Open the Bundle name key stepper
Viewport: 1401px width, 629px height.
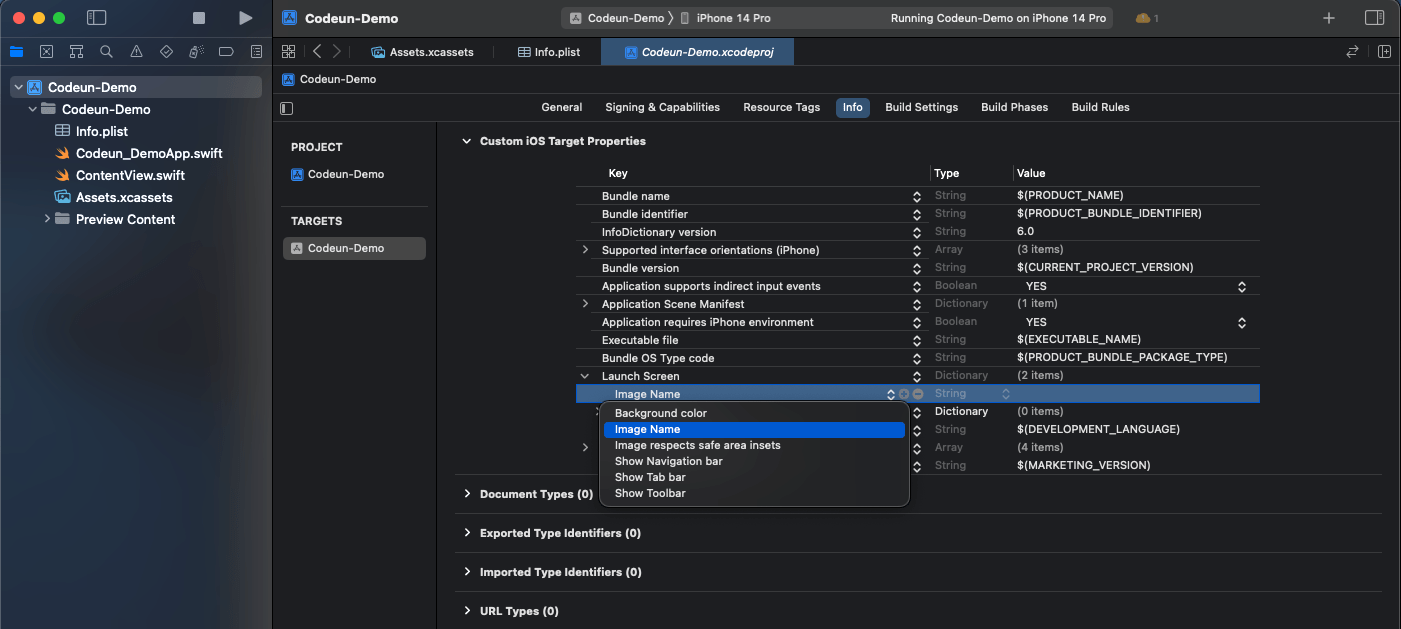(x=917, y=196)
